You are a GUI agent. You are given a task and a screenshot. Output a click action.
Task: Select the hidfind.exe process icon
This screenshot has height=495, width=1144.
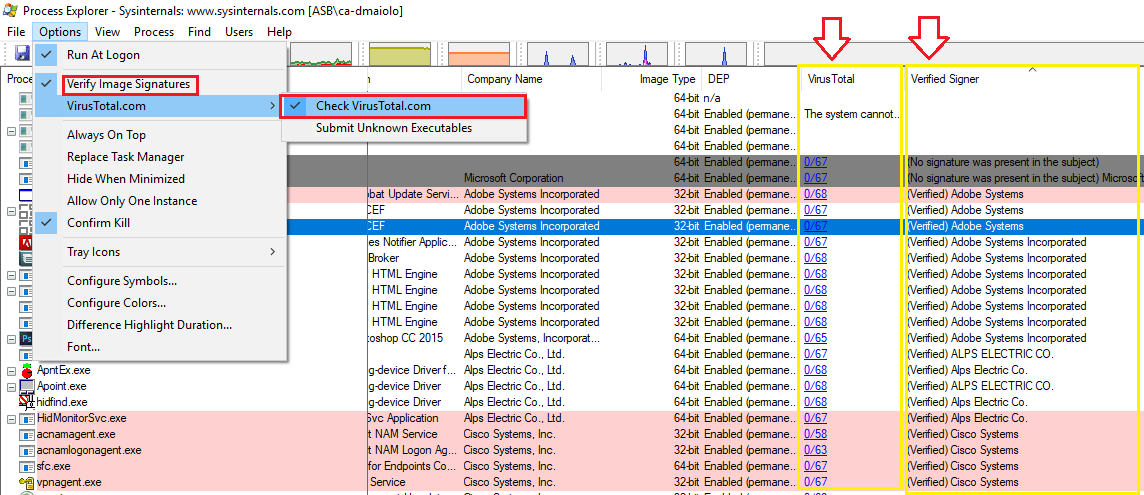click(x=26, y=402)
